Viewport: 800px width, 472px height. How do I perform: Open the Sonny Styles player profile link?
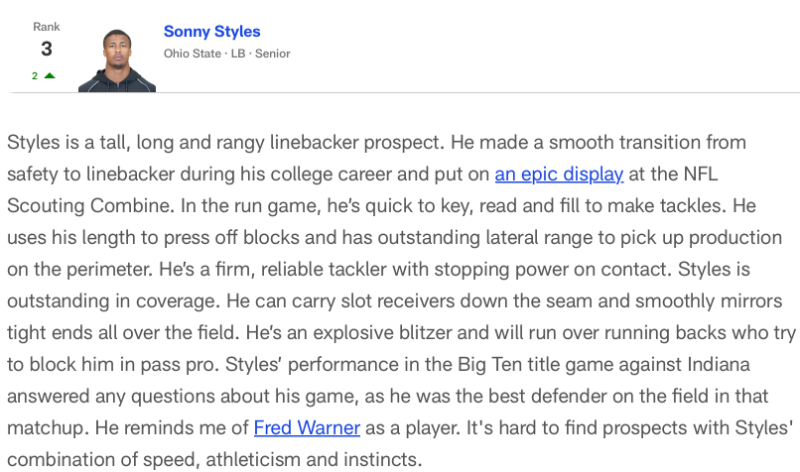212,32
